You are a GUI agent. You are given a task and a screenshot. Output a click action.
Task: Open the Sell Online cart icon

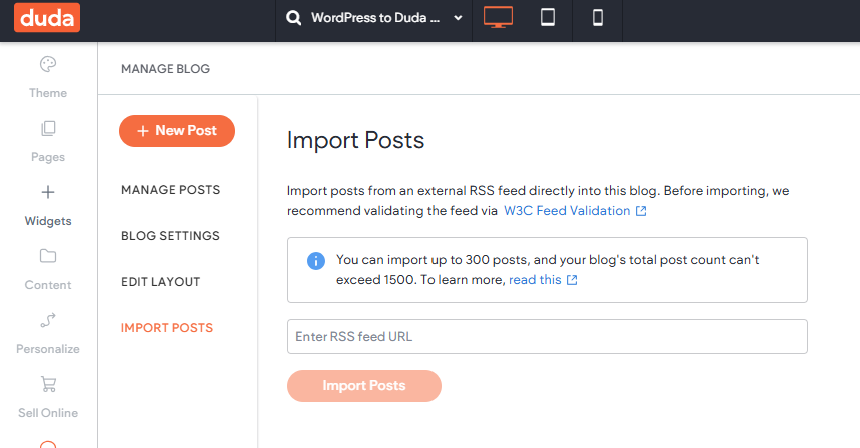pyautogui.click(x=48, y=384)
